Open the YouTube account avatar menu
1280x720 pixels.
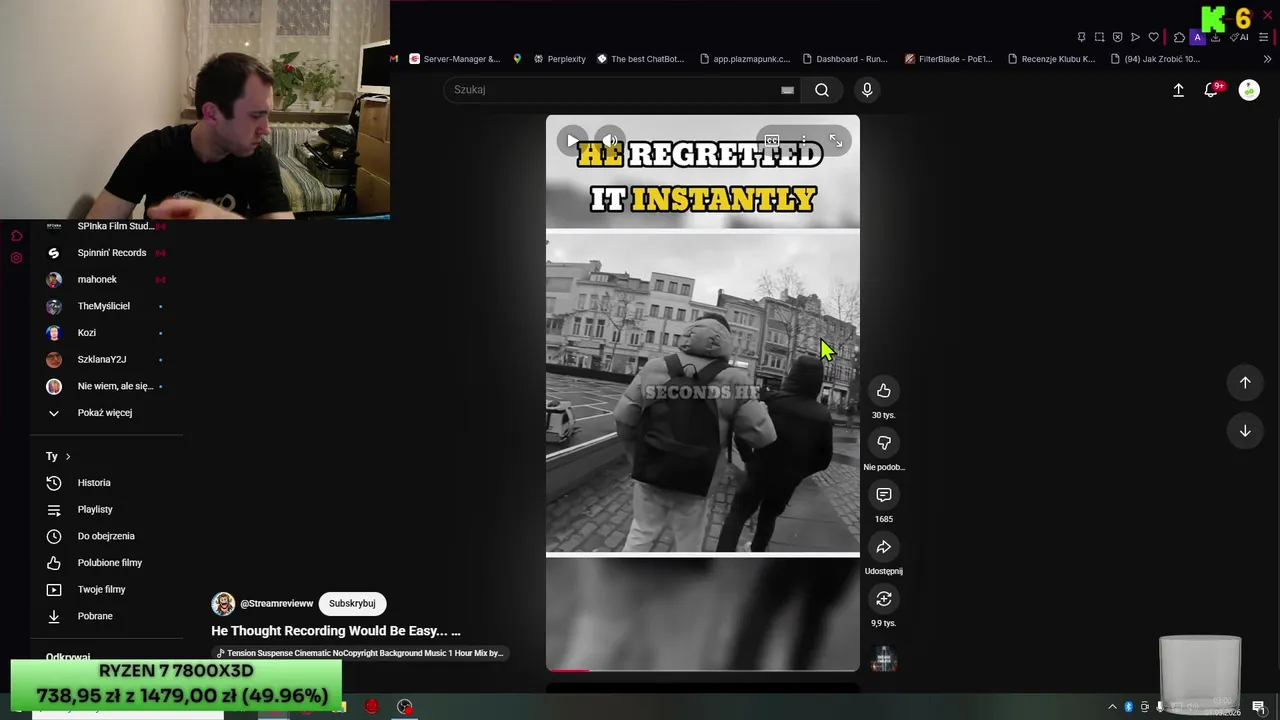click(1249, 90)
